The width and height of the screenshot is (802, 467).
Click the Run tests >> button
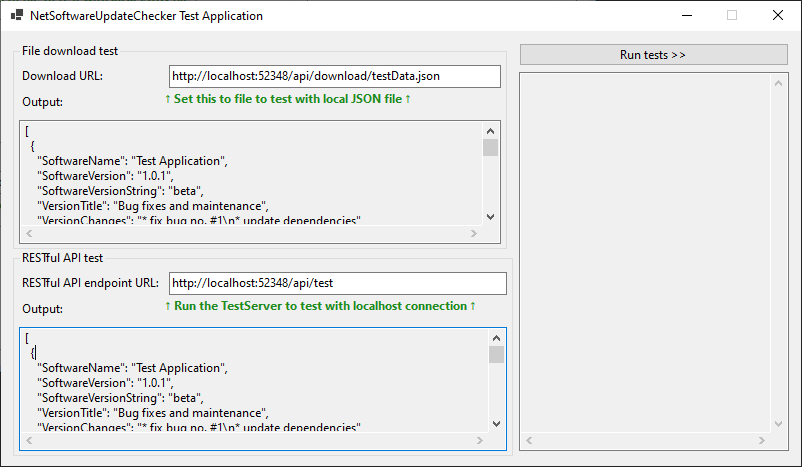click(x=653, y=55)
